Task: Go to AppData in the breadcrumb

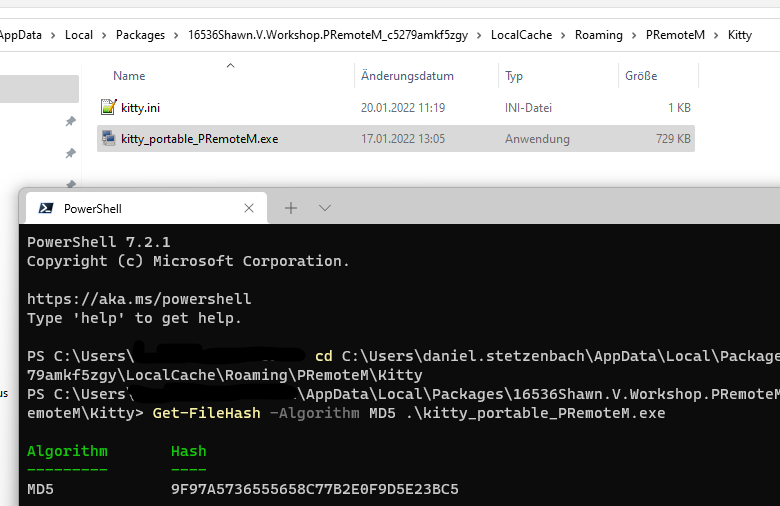Action: coord(20,35)
